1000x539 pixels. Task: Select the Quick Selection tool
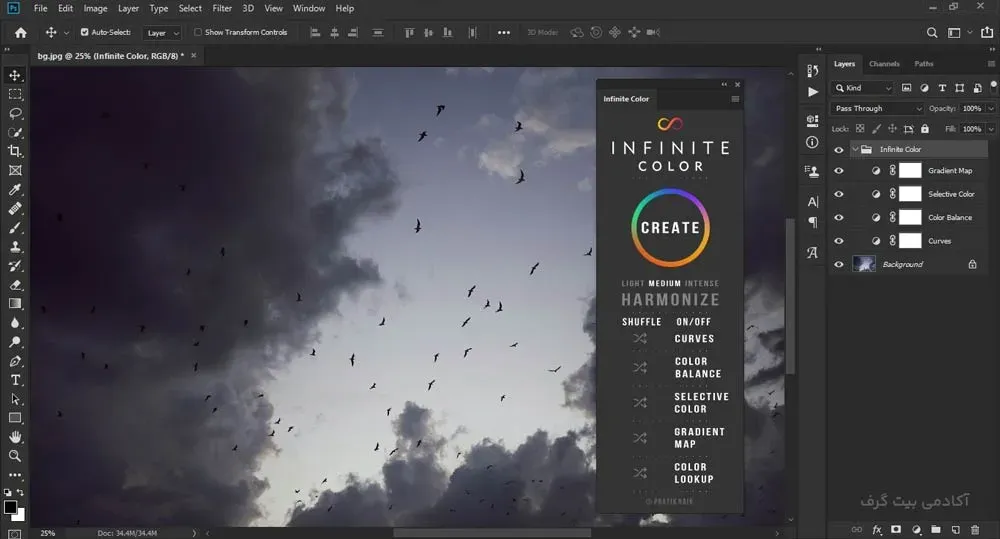15,133
